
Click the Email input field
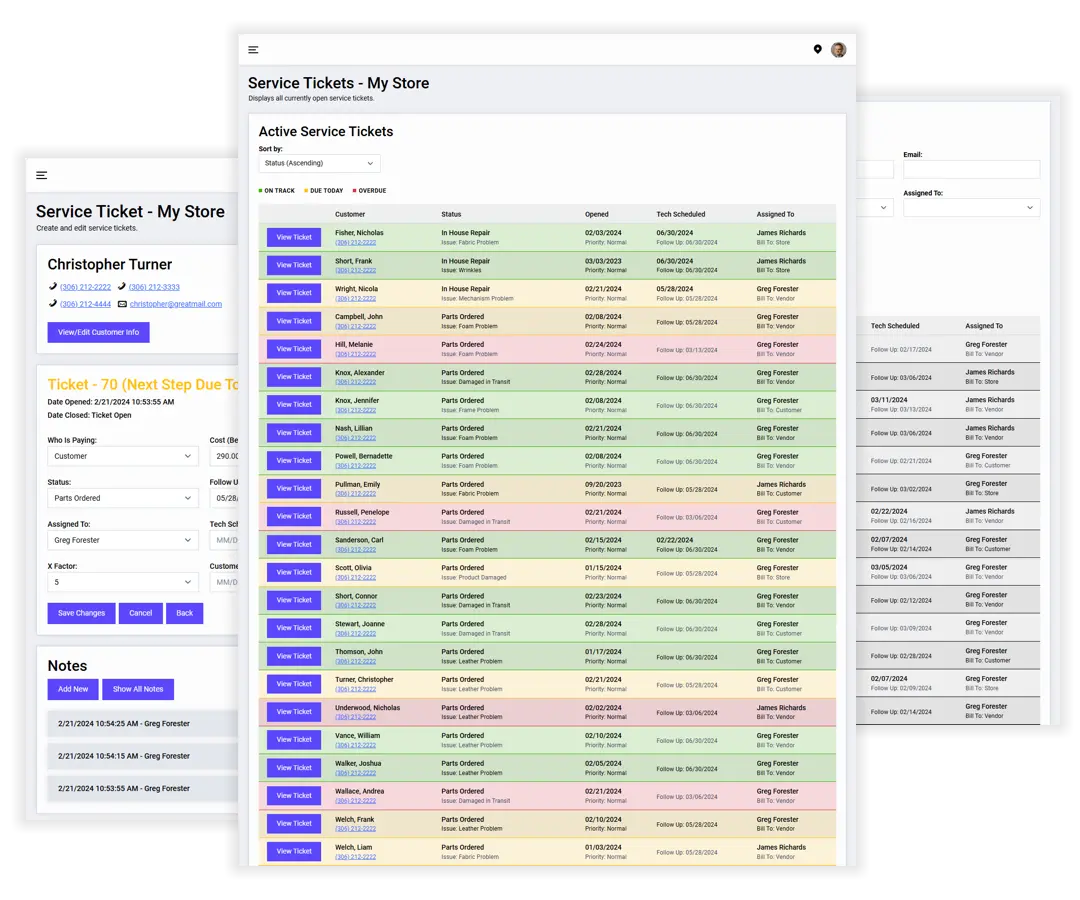point(970,170)
